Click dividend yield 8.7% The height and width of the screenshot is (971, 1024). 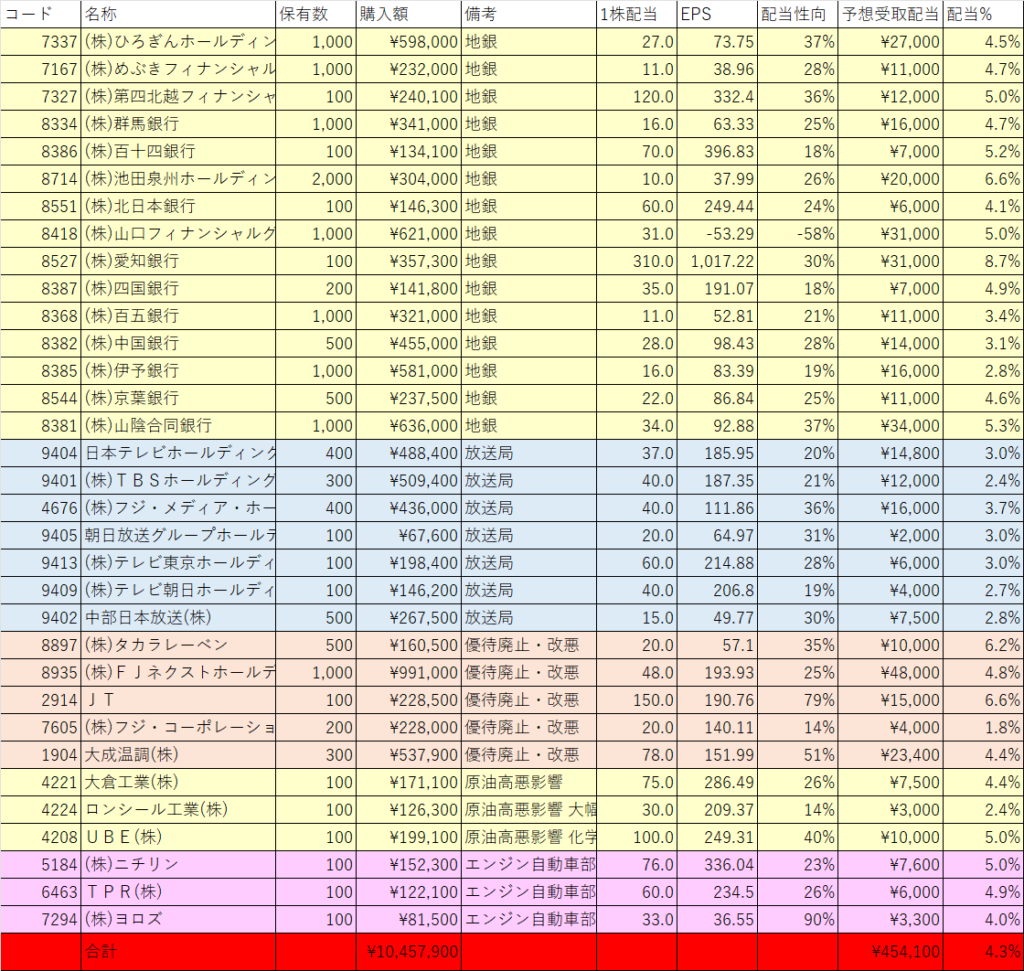[1002, 261]
